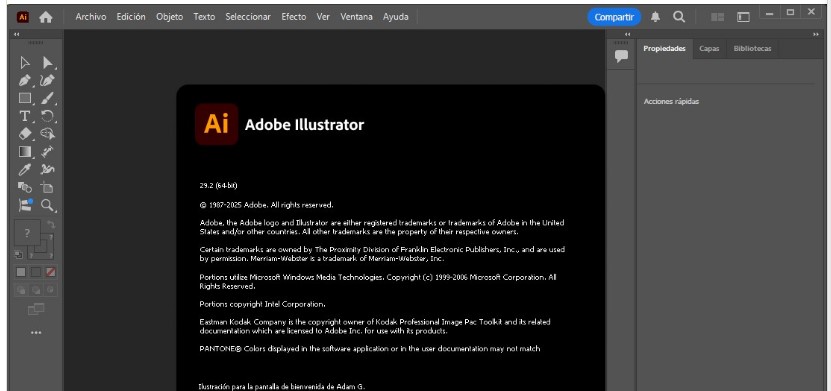Click the flag tool with blue dot
Viewport: 831px width, 391px height.
[25, 205]
